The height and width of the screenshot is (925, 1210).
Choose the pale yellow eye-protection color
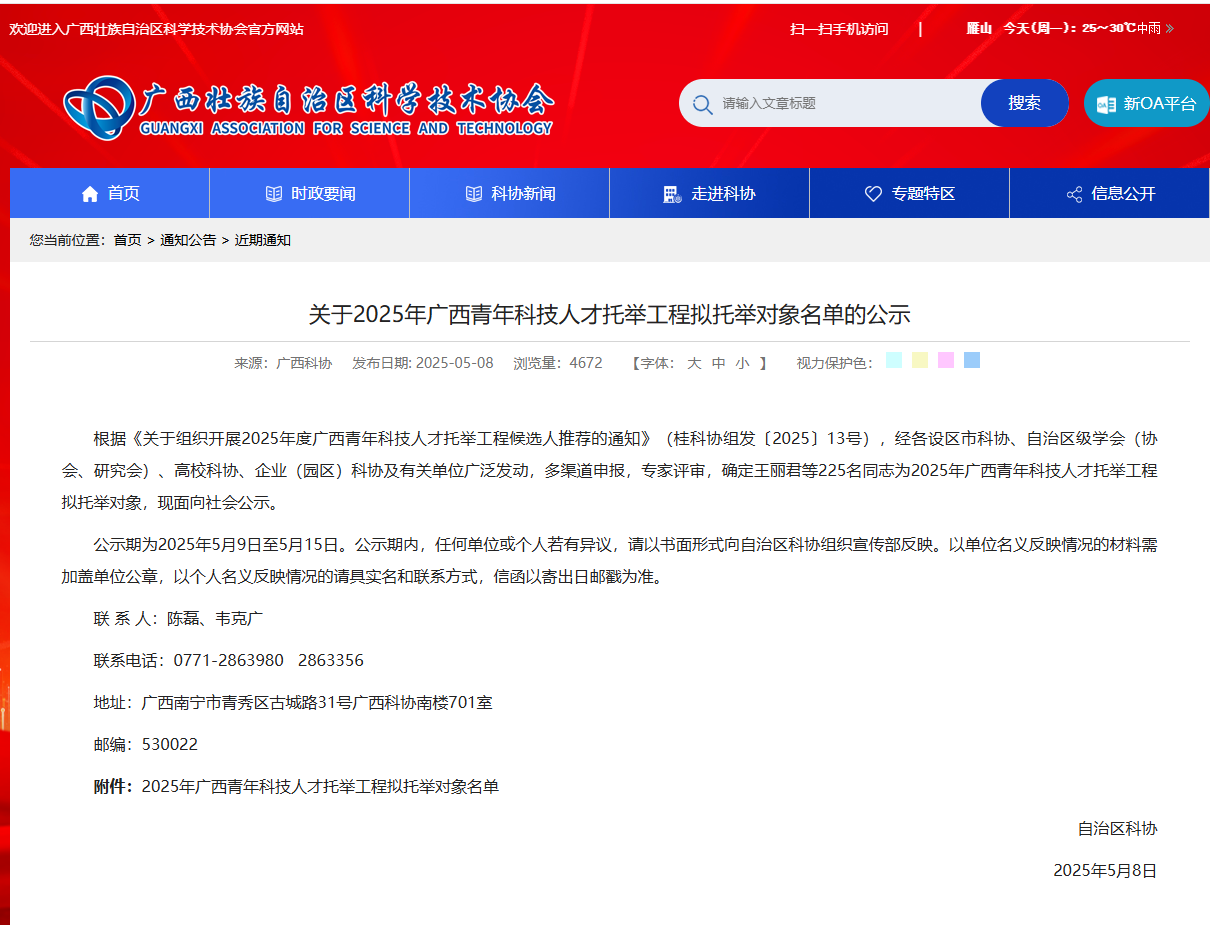click(x=920, y=360)
